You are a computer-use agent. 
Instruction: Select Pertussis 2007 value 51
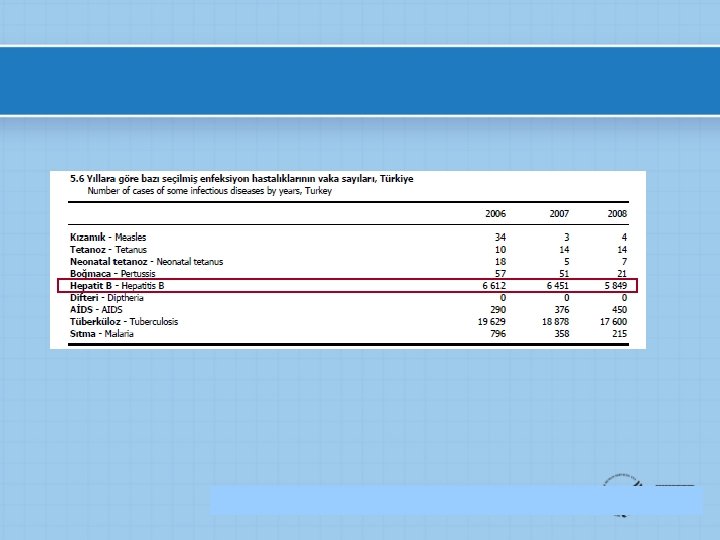pos(564,274)
